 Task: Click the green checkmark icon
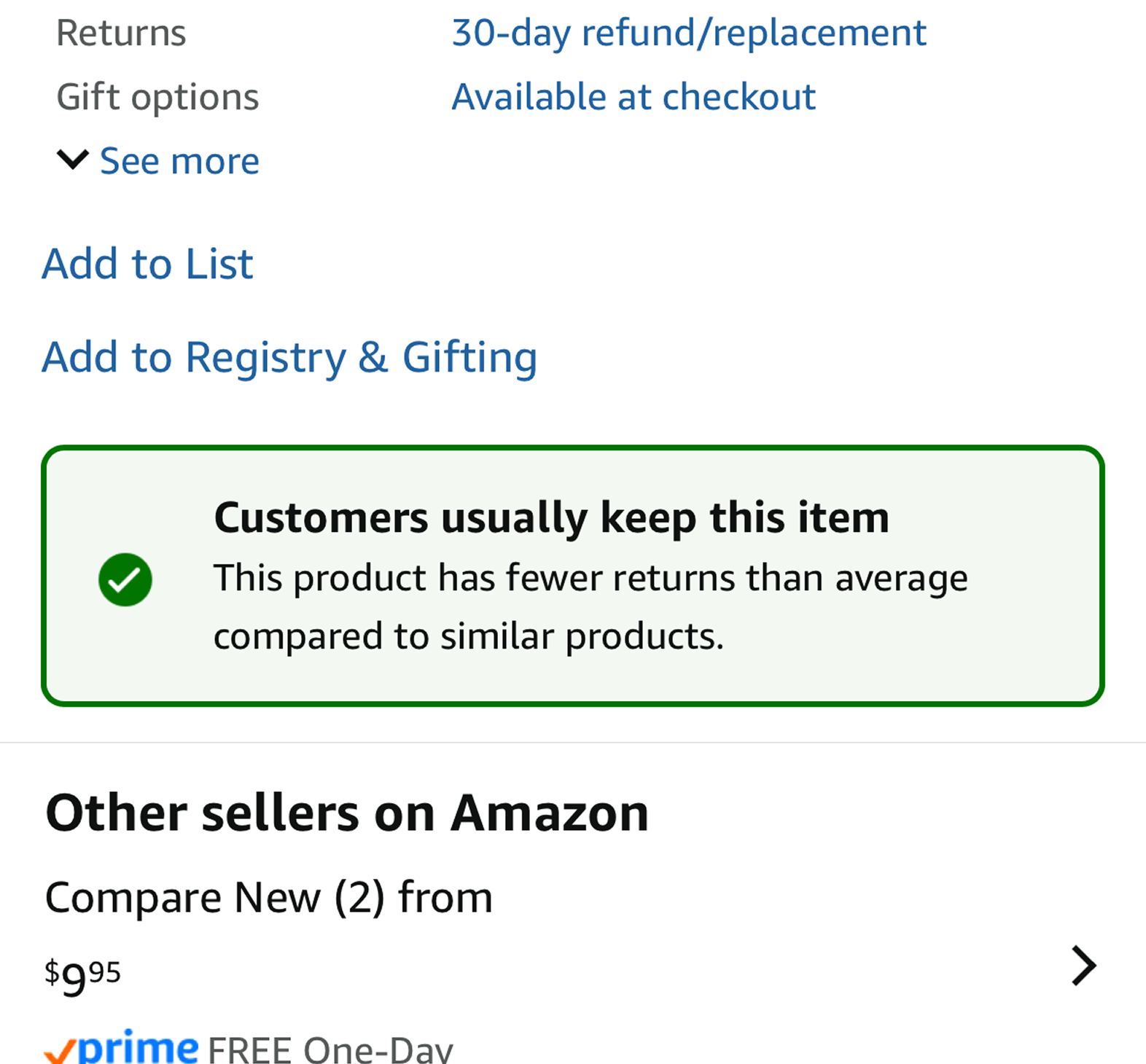tap(125, 579)
